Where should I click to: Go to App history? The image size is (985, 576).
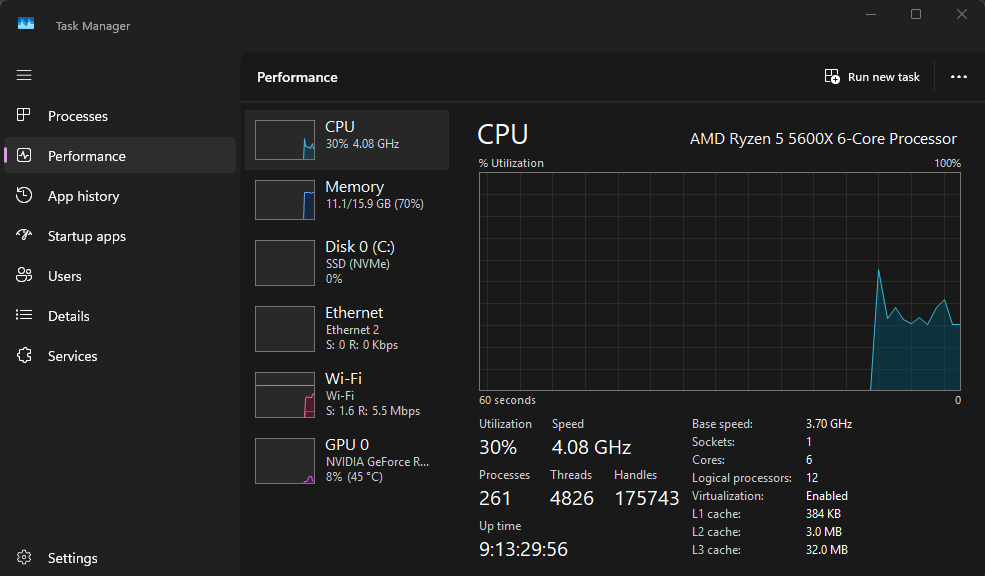(120, 196)
